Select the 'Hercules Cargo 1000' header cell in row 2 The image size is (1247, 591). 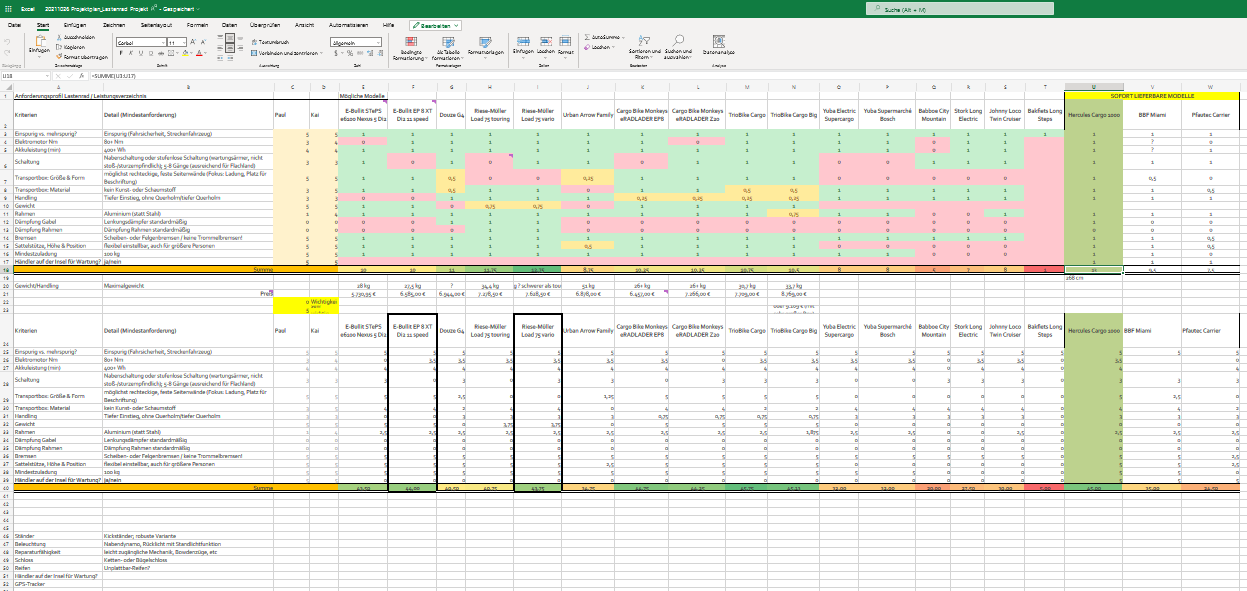(1094, 115)
